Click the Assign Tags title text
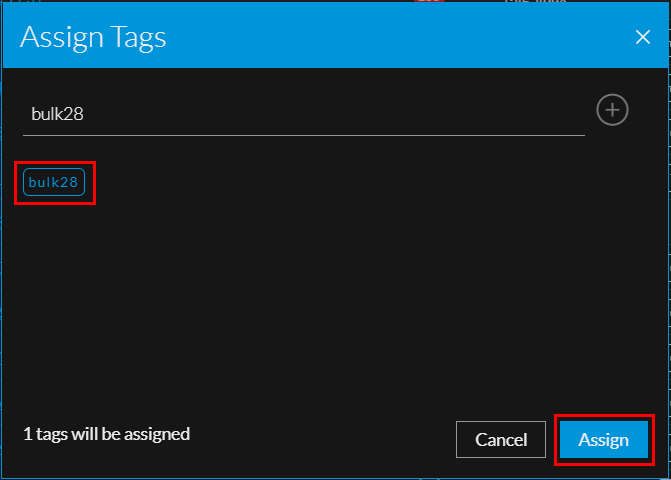Image resolution: width=671 pixels, height=480 pixels. coord(93,38)
